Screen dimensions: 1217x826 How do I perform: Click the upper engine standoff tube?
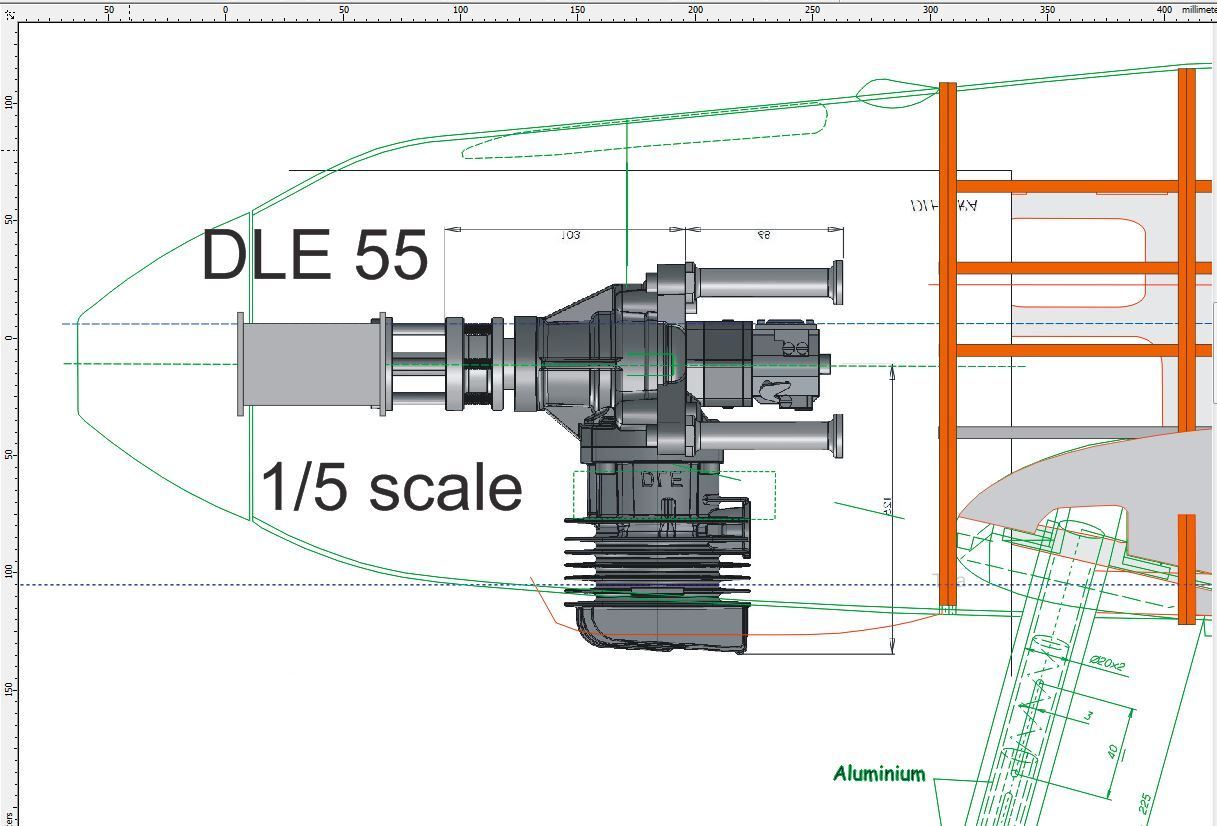[x=765, y=282]
